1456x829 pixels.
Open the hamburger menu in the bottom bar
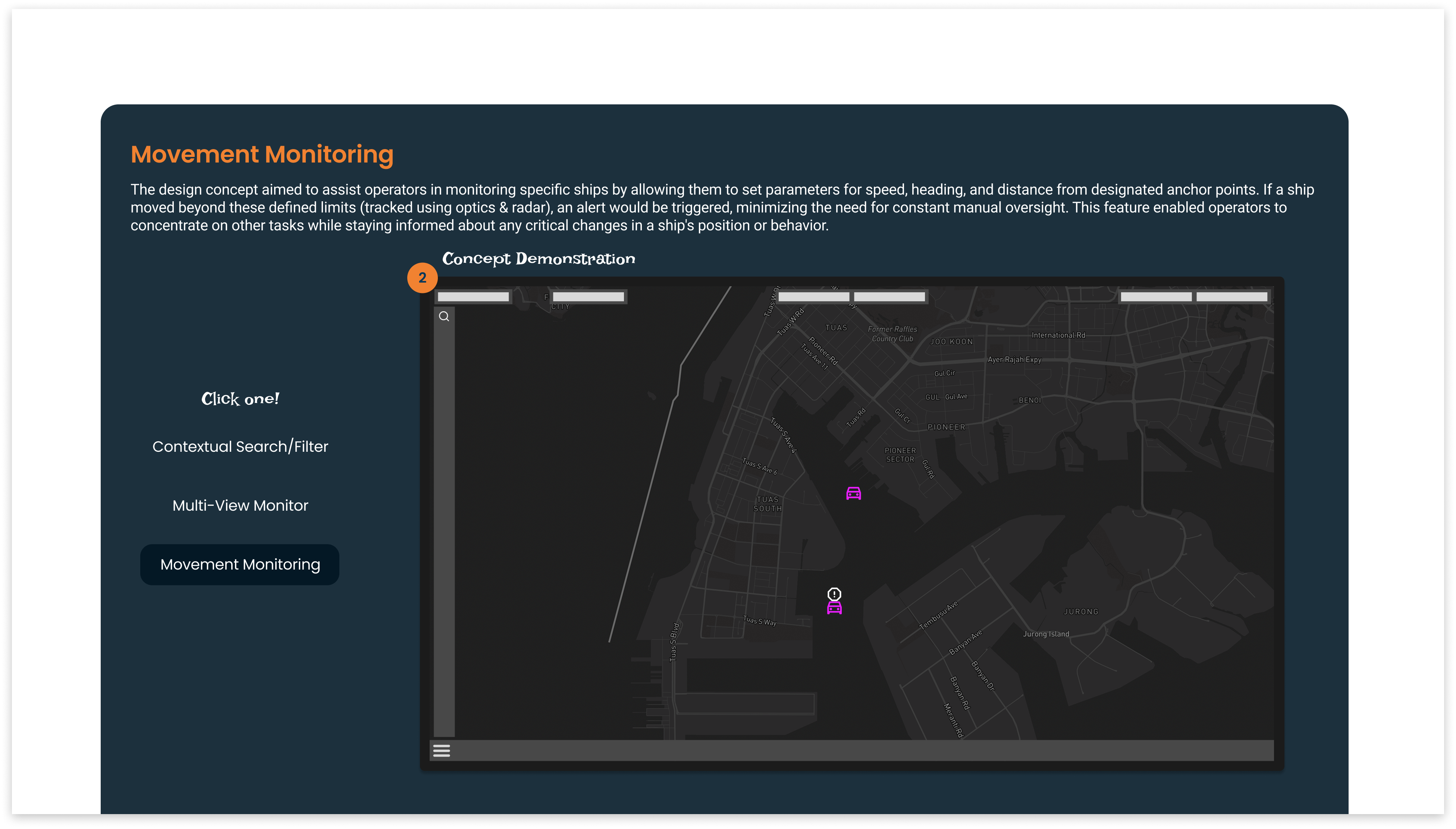point(442,750)
